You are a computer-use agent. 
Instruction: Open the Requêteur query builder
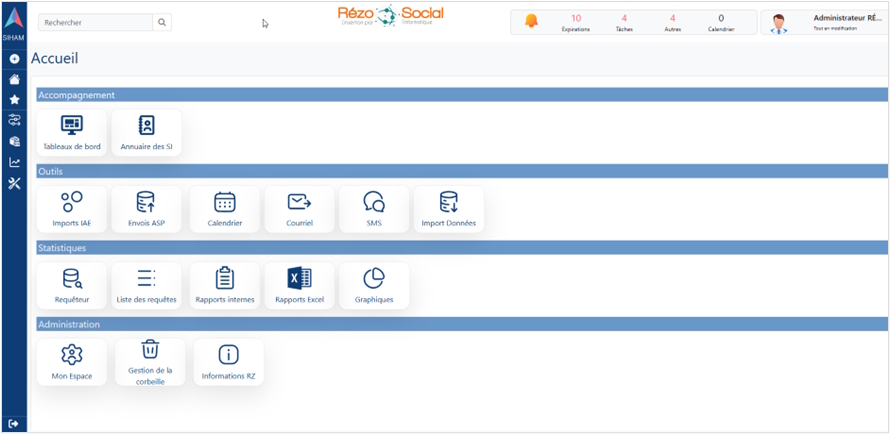[72, 286]
